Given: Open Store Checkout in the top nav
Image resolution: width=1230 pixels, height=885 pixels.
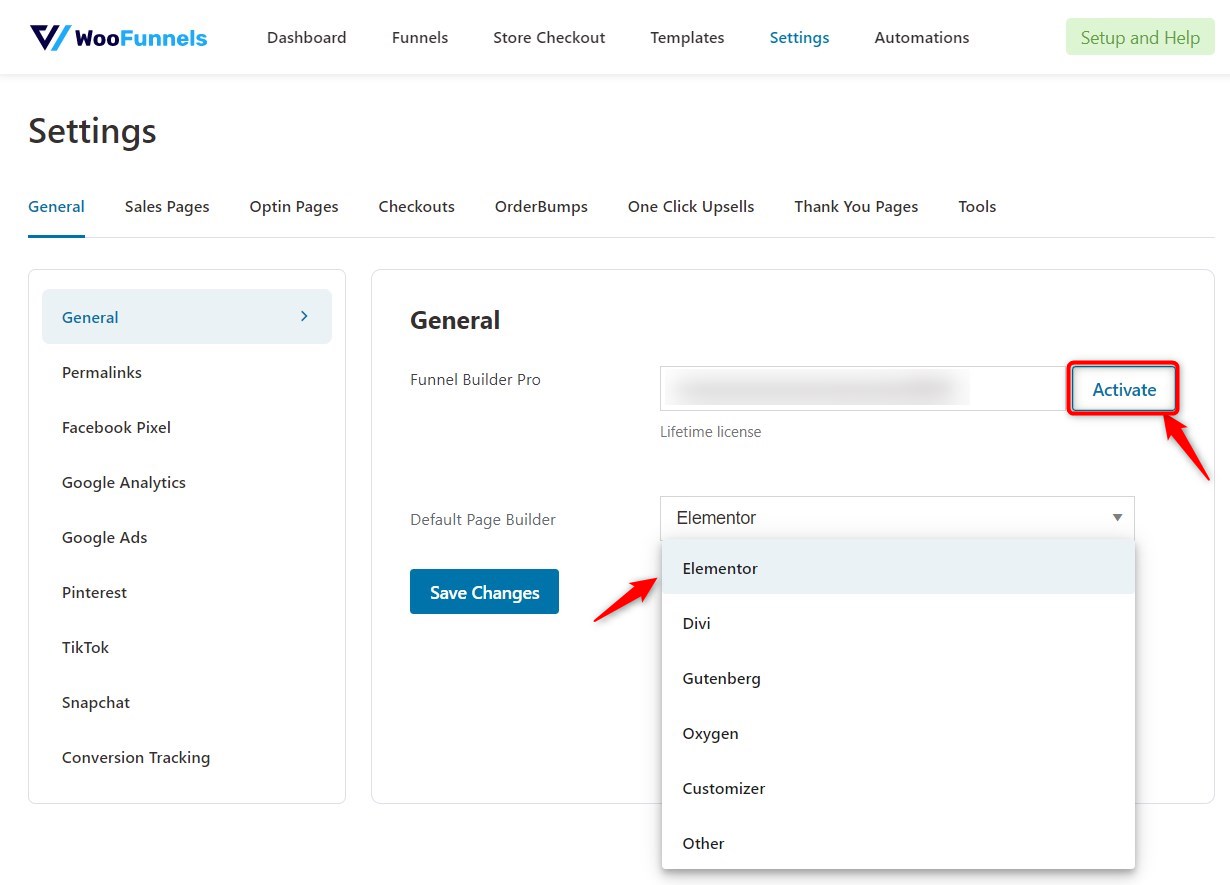Looking at the screenshot, I should click(x=549, y=38).
